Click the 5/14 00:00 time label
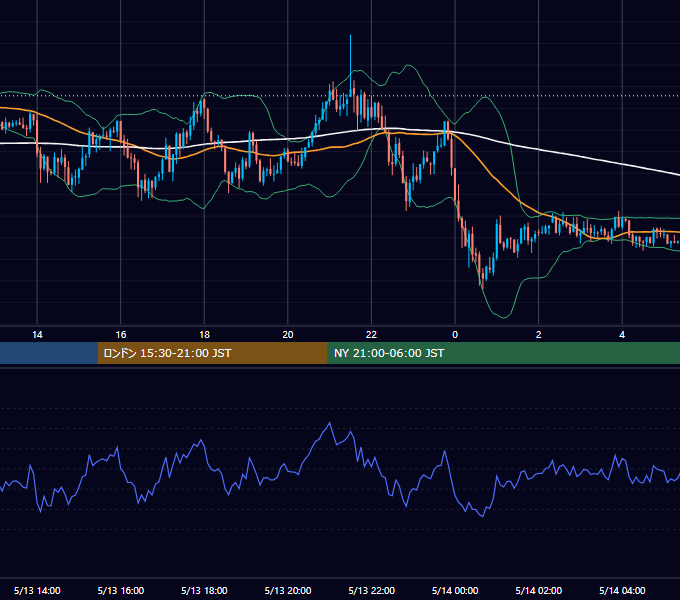The width and height of the screenshot is (680, 600). 455,590
